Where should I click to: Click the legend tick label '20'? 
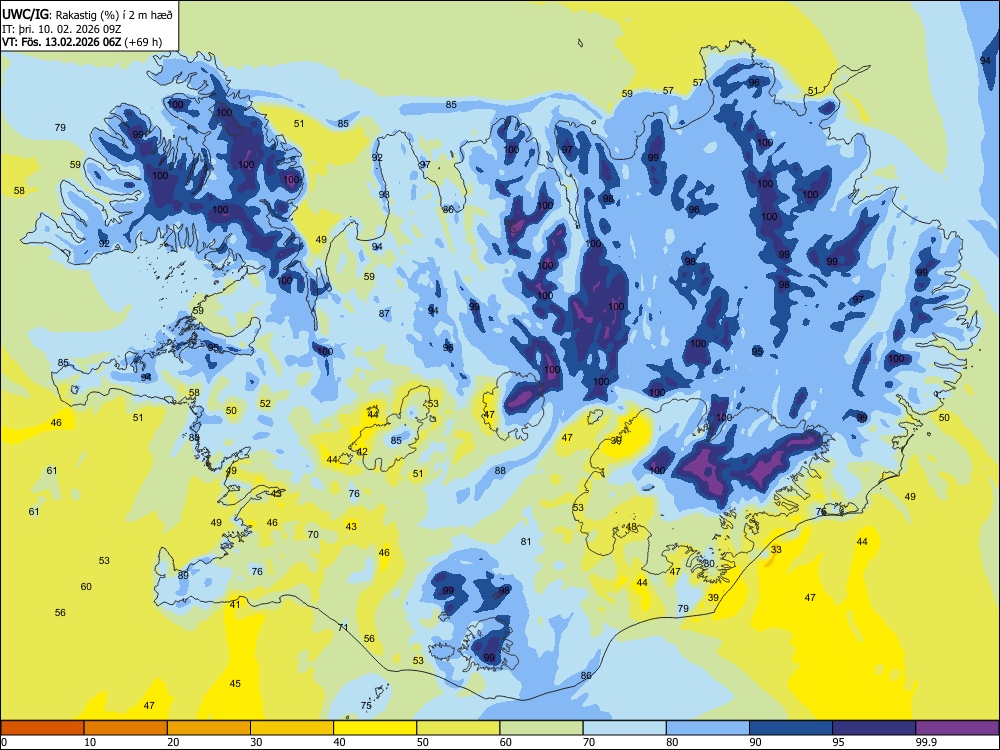pos(173,742)
